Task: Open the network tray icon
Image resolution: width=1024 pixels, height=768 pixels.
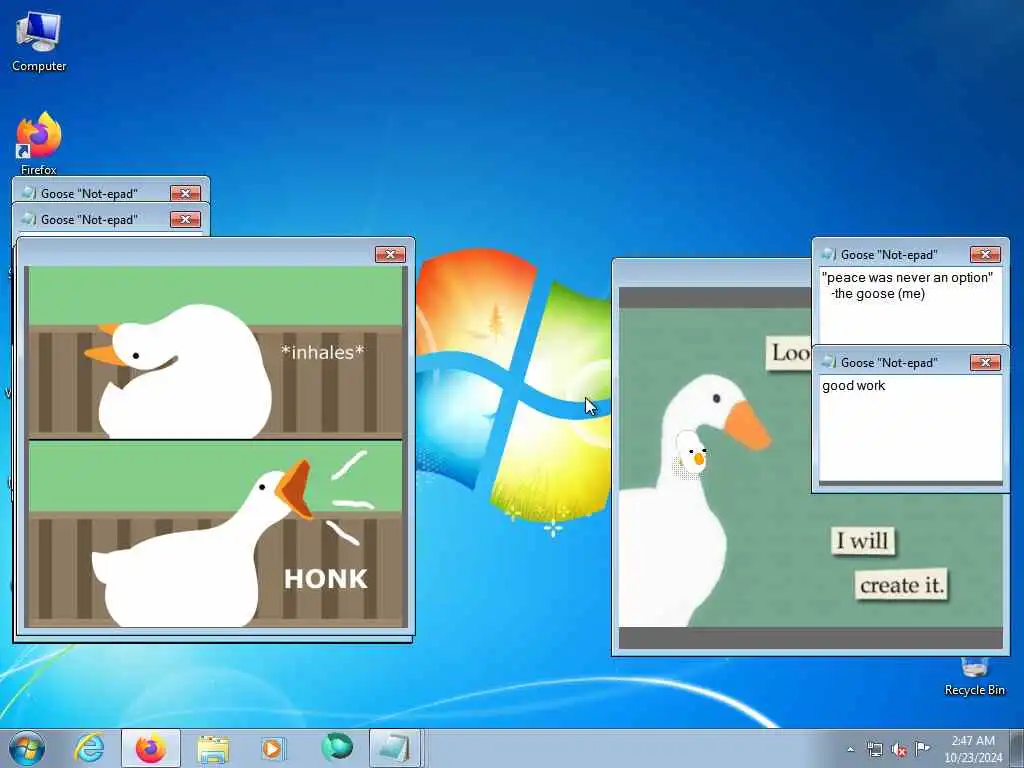Action: pyautogui.click(x=874, y=750)
